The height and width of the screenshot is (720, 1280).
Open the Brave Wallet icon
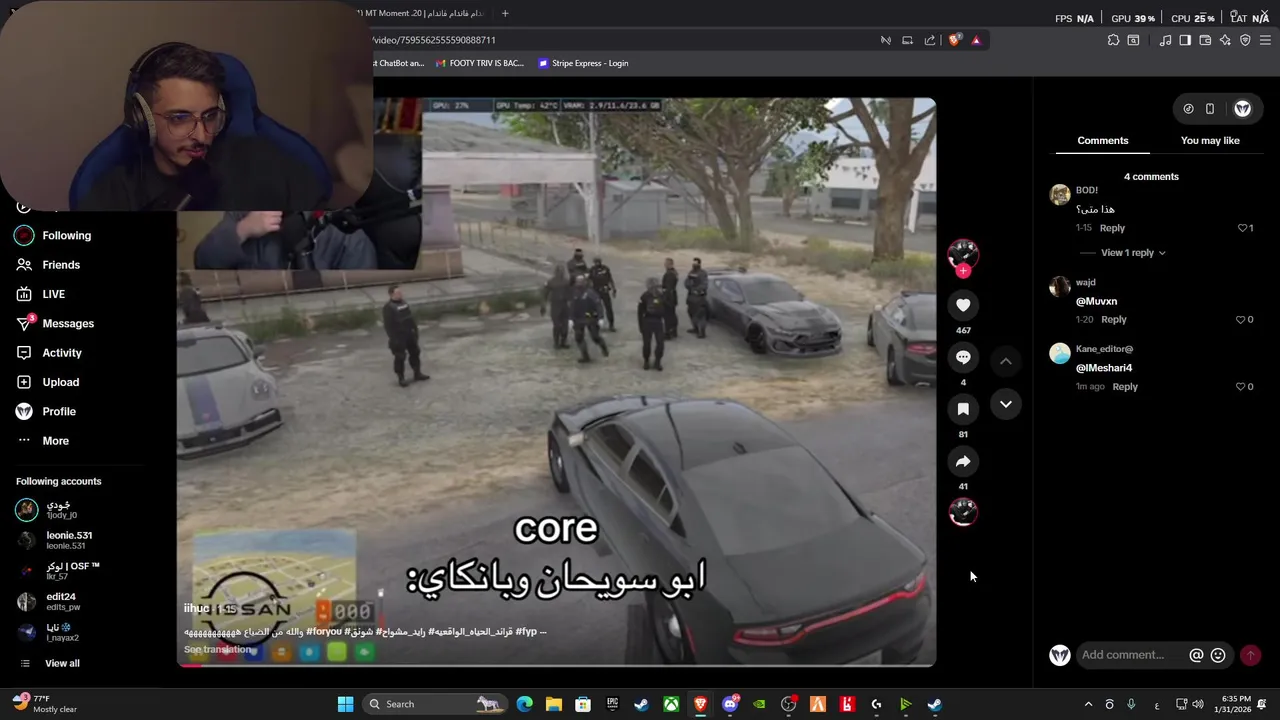1205,40
